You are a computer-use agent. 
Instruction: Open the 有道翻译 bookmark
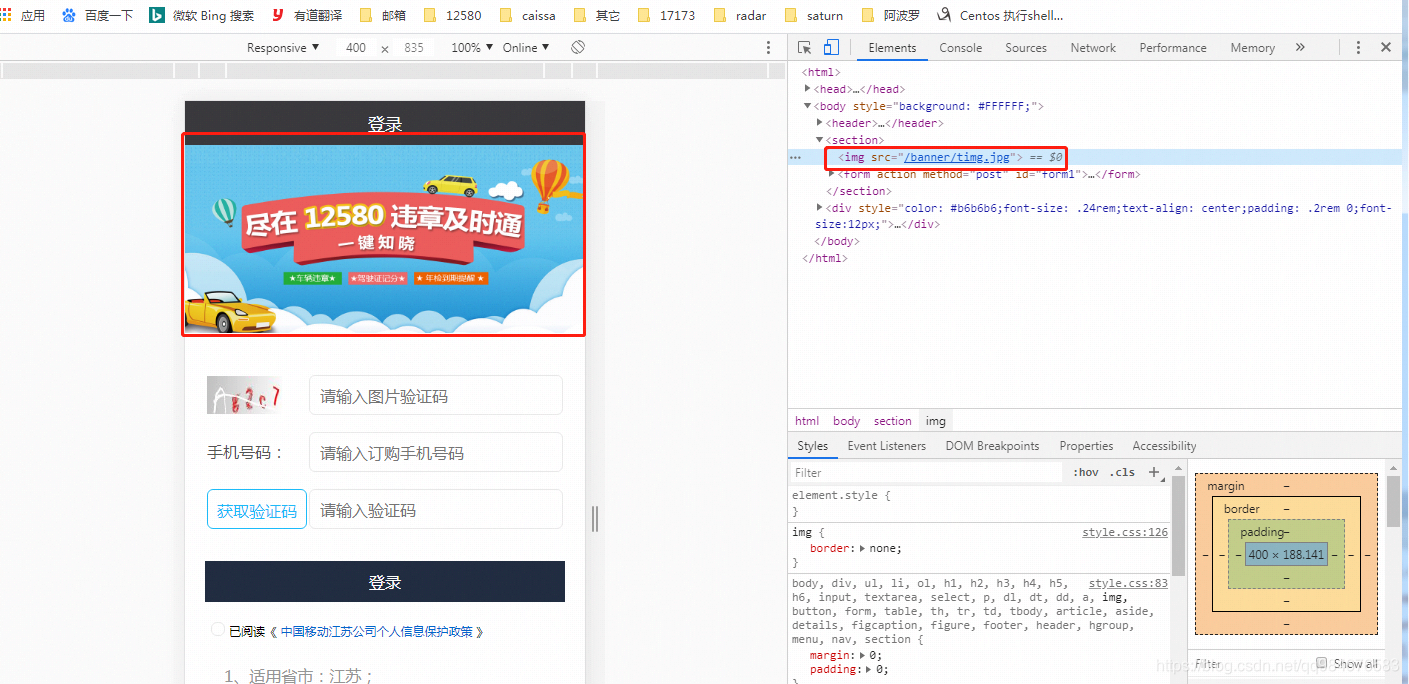(306, 15)
